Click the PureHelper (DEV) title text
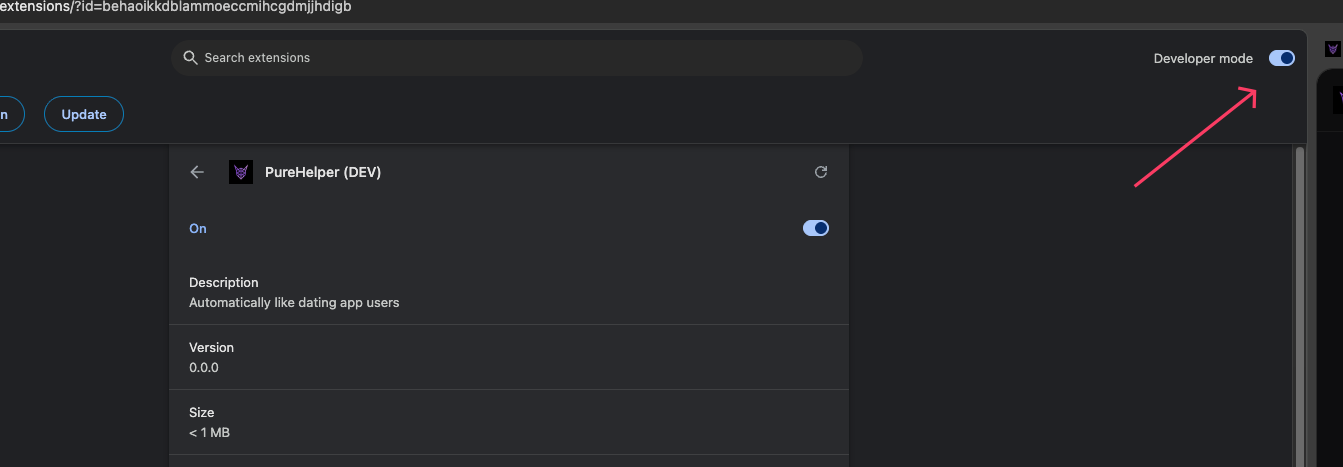 click(323, 172)
